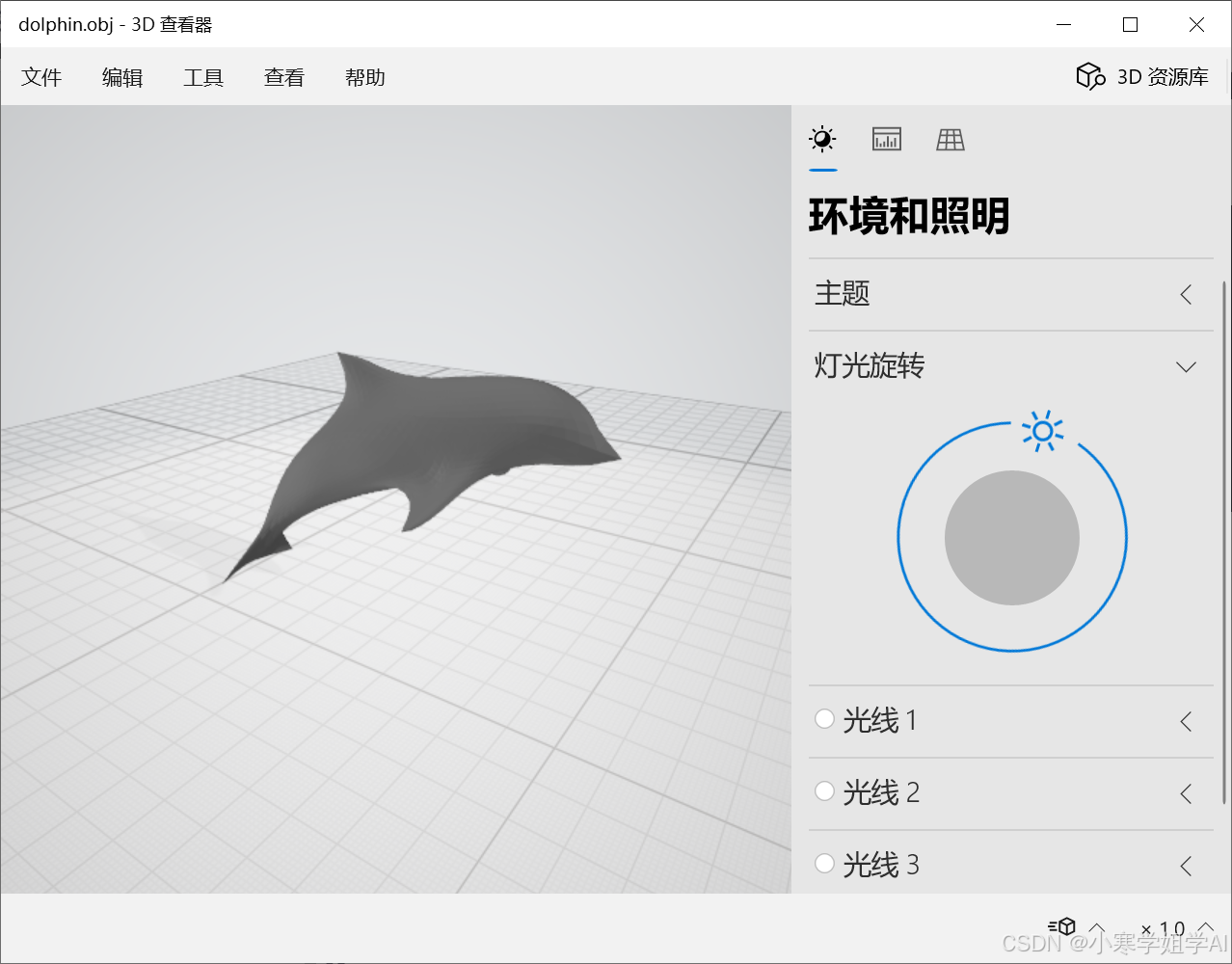Open the 3D 资源库 library button
The height and width of the screenshot is (964, 1232).
coord(1142,77)
